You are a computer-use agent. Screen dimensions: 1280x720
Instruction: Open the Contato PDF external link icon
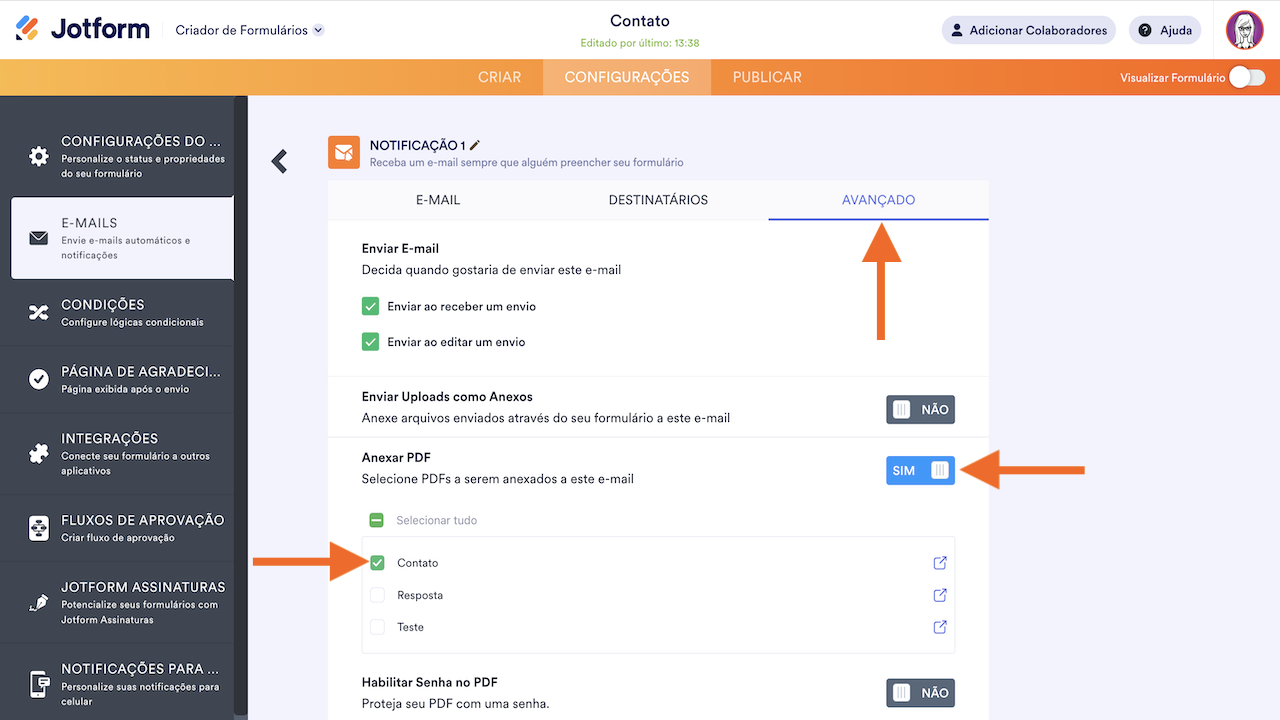pyautogui.click(x=939, y=563)
